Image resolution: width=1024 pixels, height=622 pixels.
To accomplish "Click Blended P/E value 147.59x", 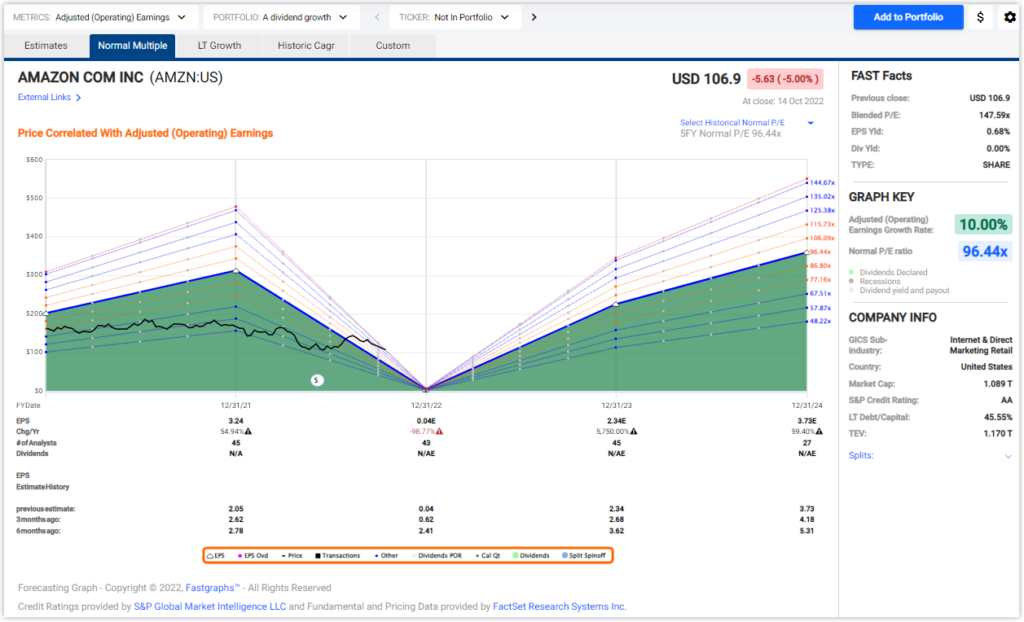I will point(994,115).
